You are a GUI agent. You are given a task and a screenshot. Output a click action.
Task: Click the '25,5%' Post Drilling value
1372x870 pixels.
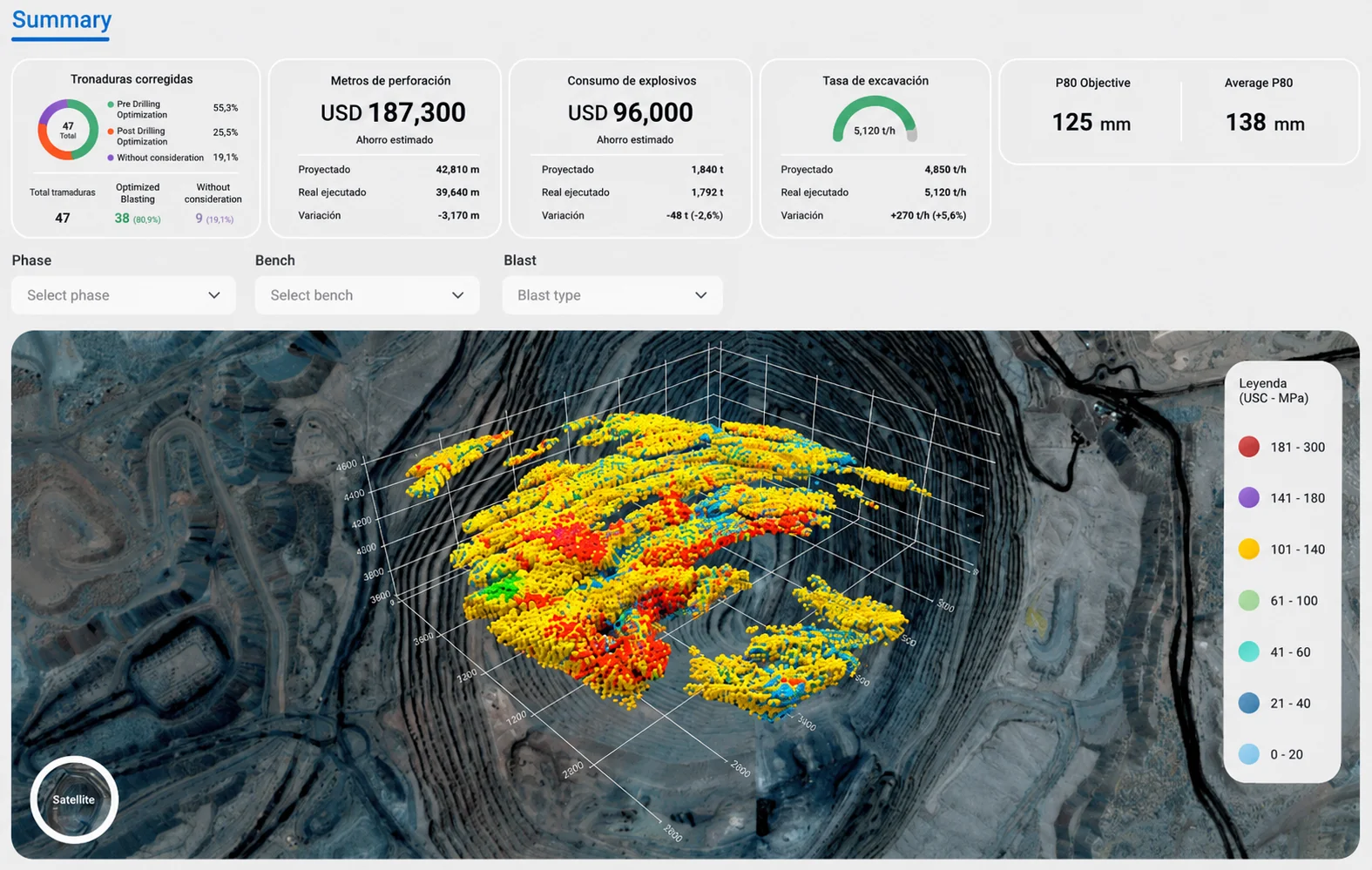click(x=226, y=132)
